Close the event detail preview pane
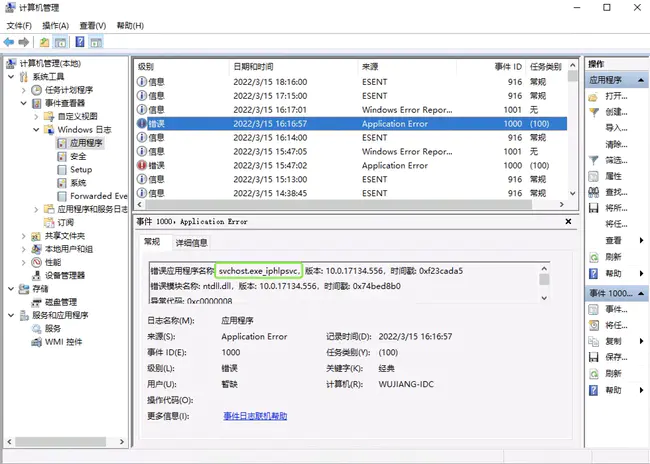 [x=568, y=222]
